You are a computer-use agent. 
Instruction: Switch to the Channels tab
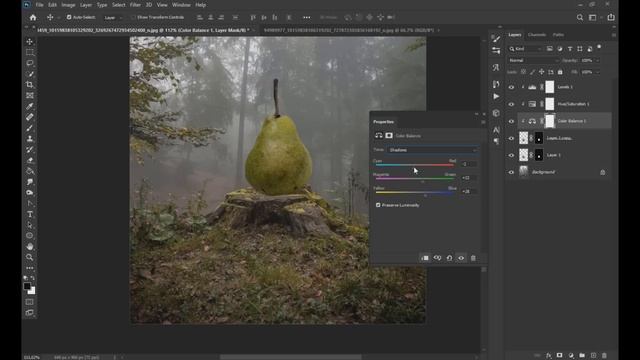pyautogui.click(x=537, y=35)
